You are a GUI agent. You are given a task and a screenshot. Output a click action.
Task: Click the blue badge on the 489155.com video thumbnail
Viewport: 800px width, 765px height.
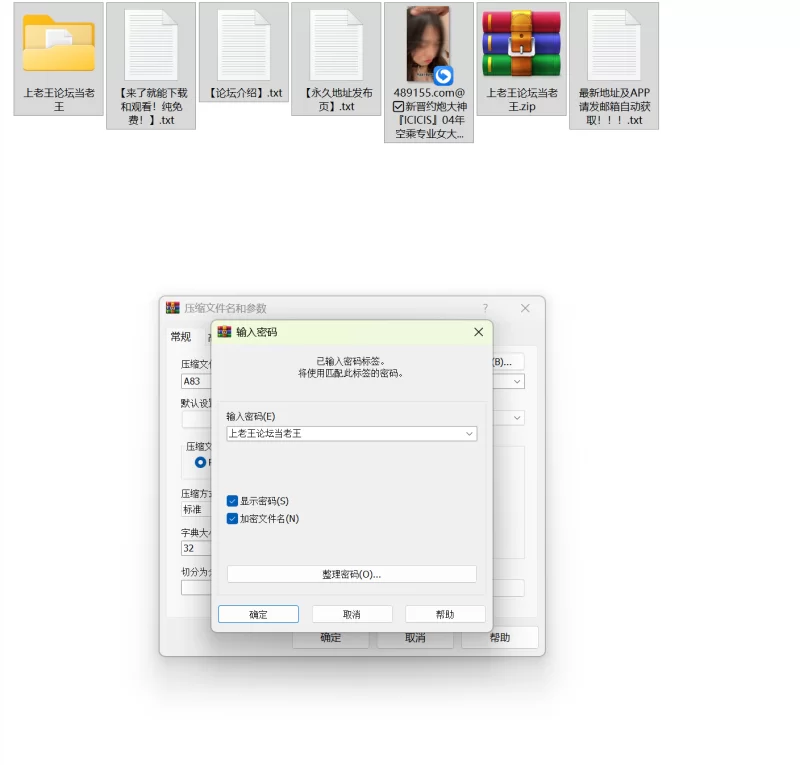point(443,76)
